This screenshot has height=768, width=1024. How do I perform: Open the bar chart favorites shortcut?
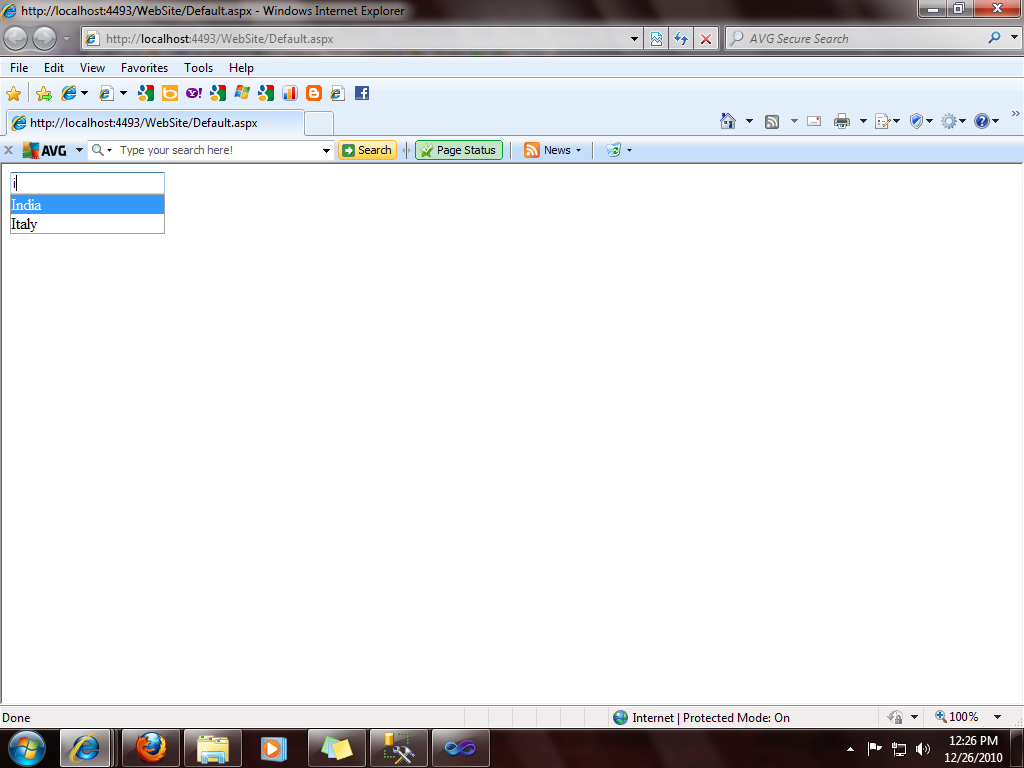point(290,93)
